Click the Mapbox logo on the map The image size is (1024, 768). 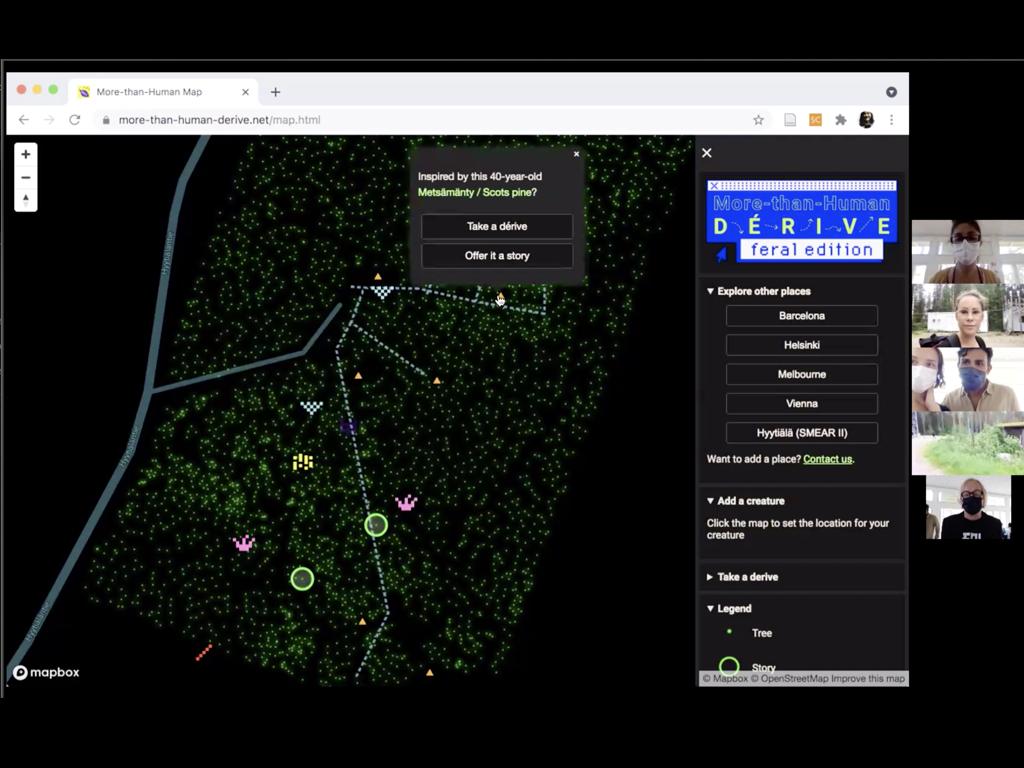[46, 673]
